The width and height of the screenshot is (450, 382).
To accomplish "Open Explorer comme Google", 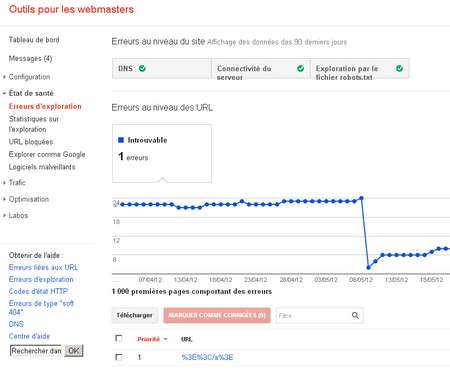I will 47,154.
